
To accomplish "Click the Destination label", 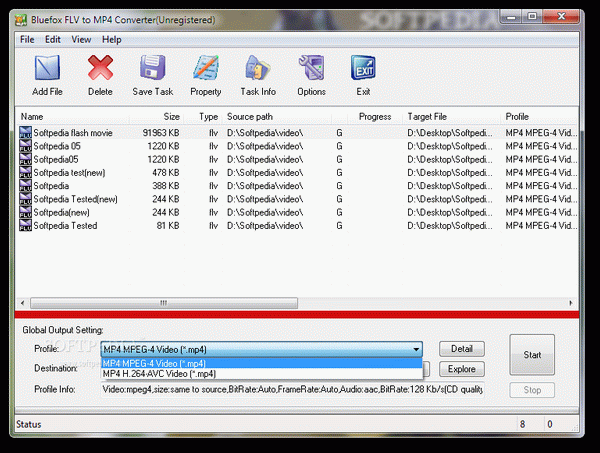I will coord(56,368).
